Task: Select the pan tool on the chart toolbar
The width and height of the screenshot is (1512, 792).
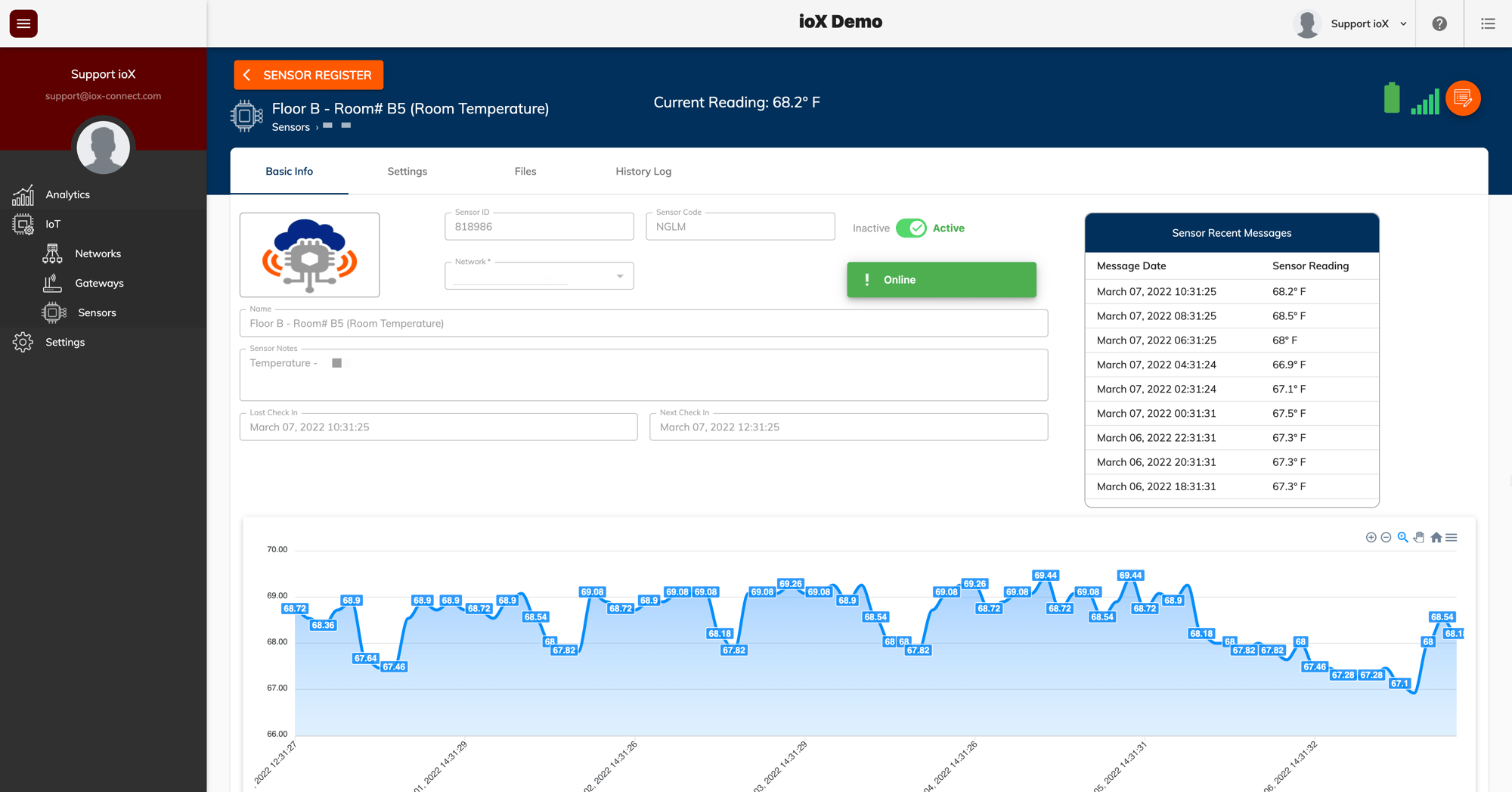Action: 1418,537
